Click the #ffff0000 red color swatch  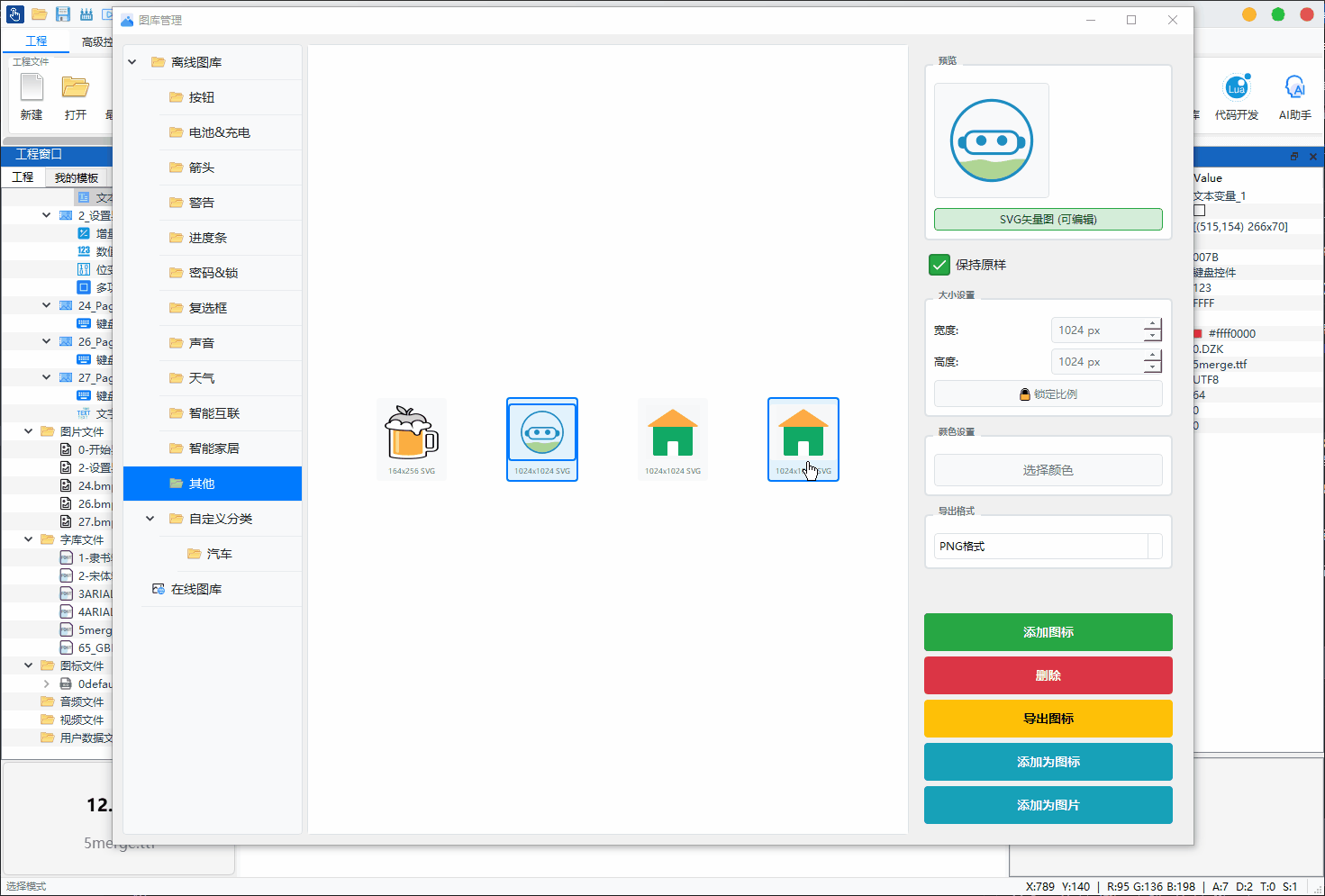[x=1198, y=333]
